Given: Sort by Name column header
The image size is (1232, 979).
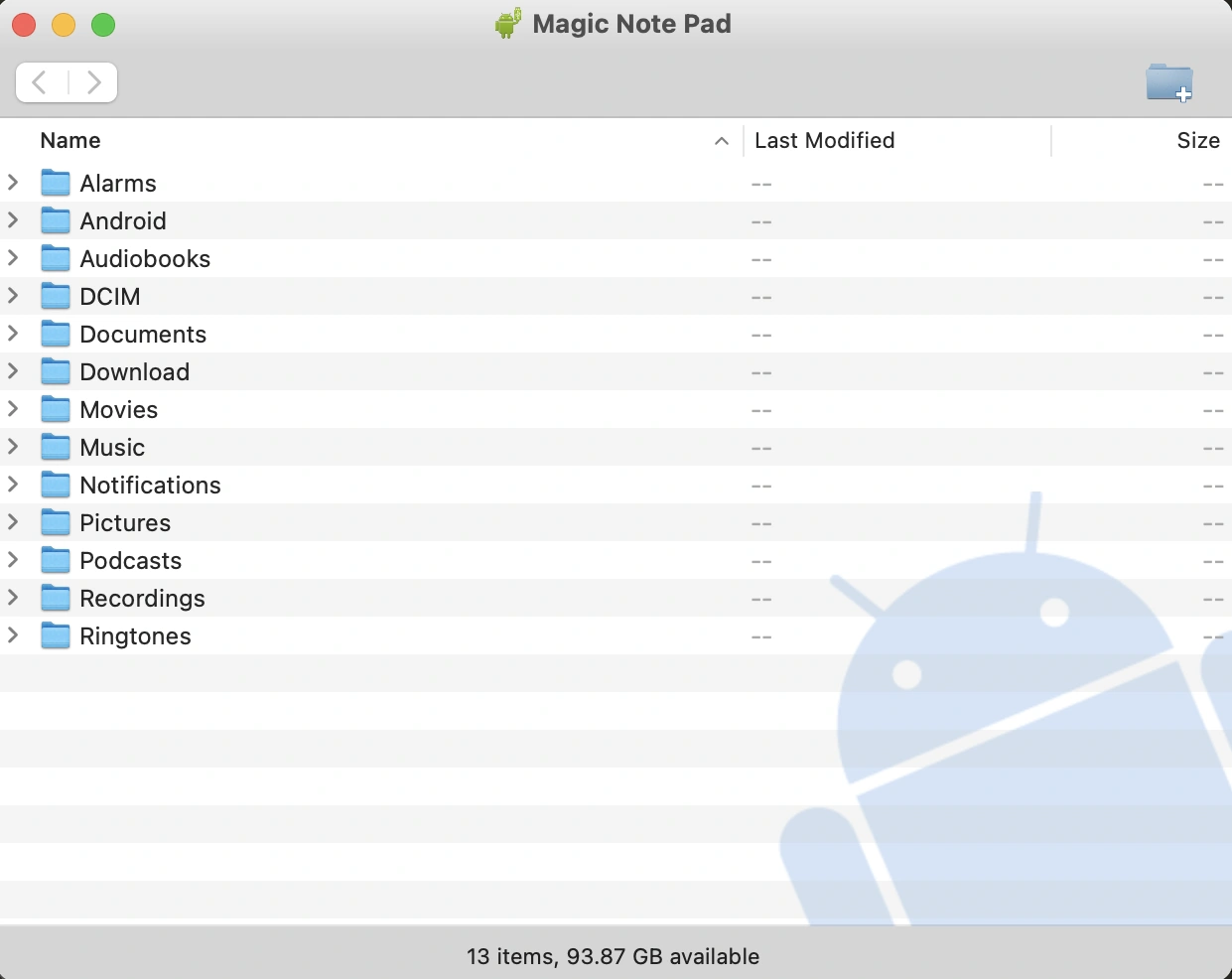Looking at the screenshot, I should click(x=70, y=141).
